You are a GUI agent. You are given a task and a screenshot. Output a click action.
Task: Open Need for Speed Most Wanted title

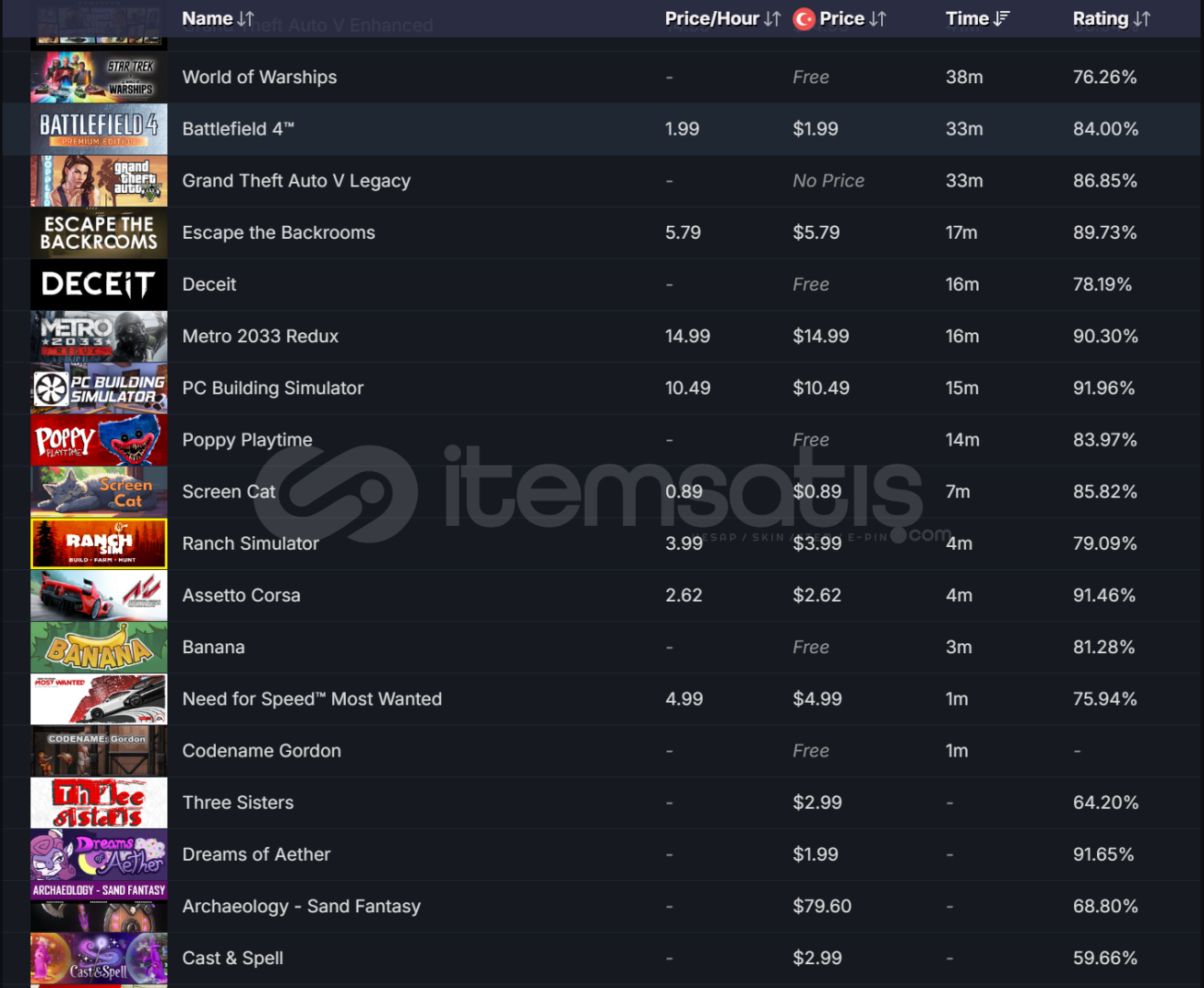(x=312, y=699)
